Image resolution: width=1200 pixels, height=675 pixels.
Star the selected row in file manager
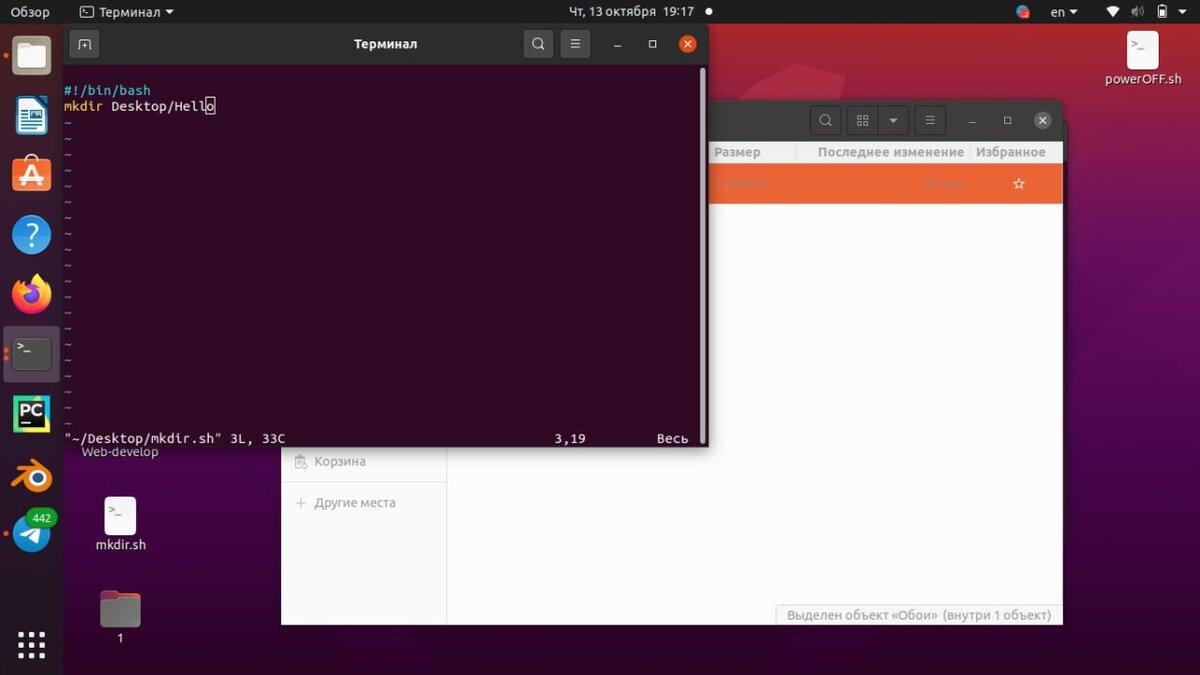[1019, 184]
